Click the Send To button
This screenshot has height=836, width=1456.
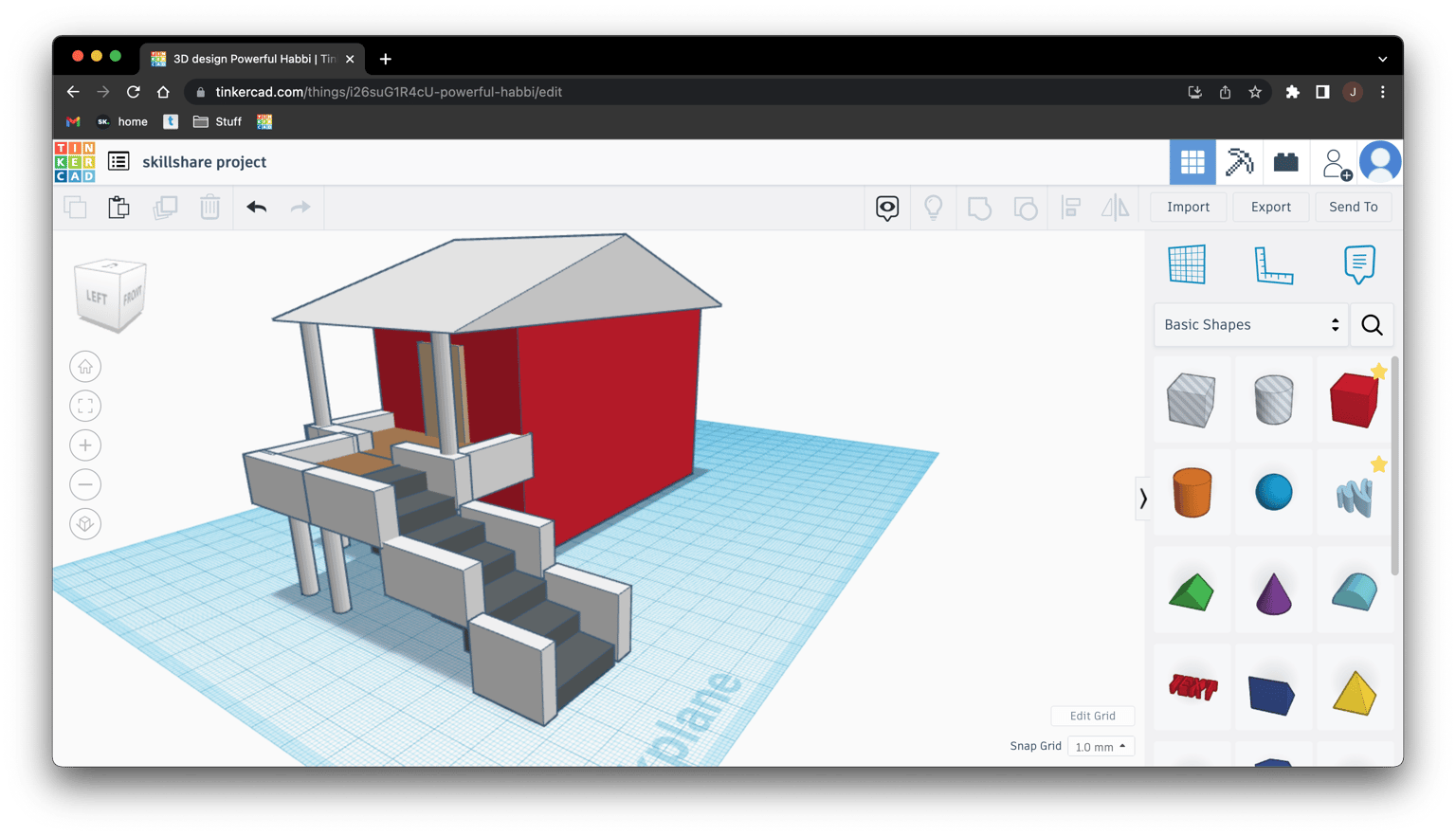1353,207
